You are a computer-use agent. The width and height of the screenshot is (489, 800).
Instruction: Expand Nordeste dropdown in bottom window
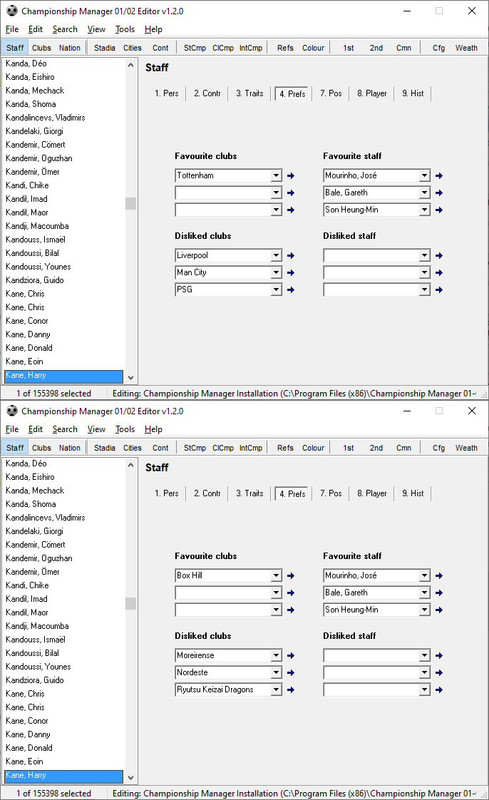[276, 673]
